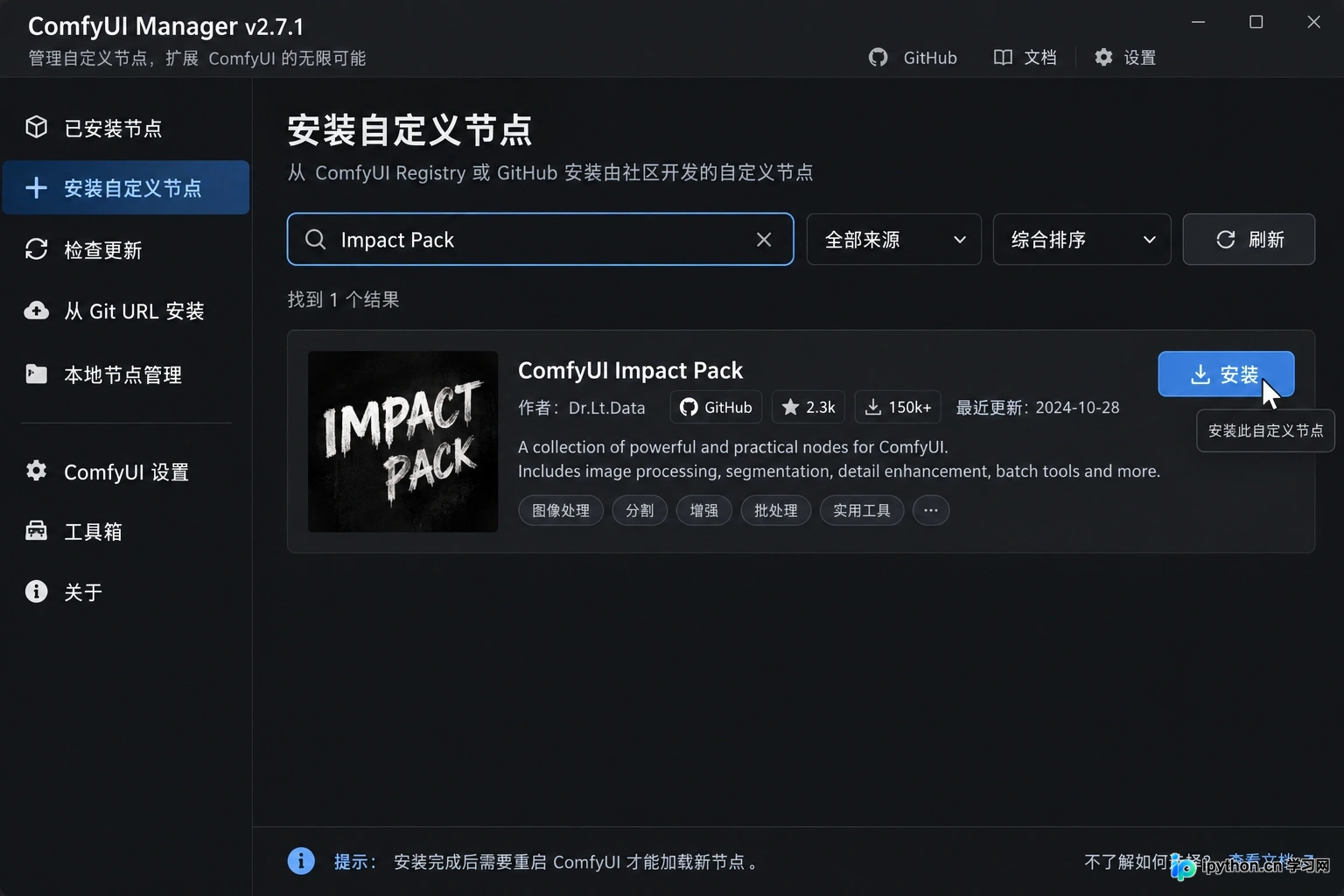The height and width of the screenshot is (896, 1344).
Task: Click the Impact Pack search field
Action: pyautogui.click(x=540, y=239)
